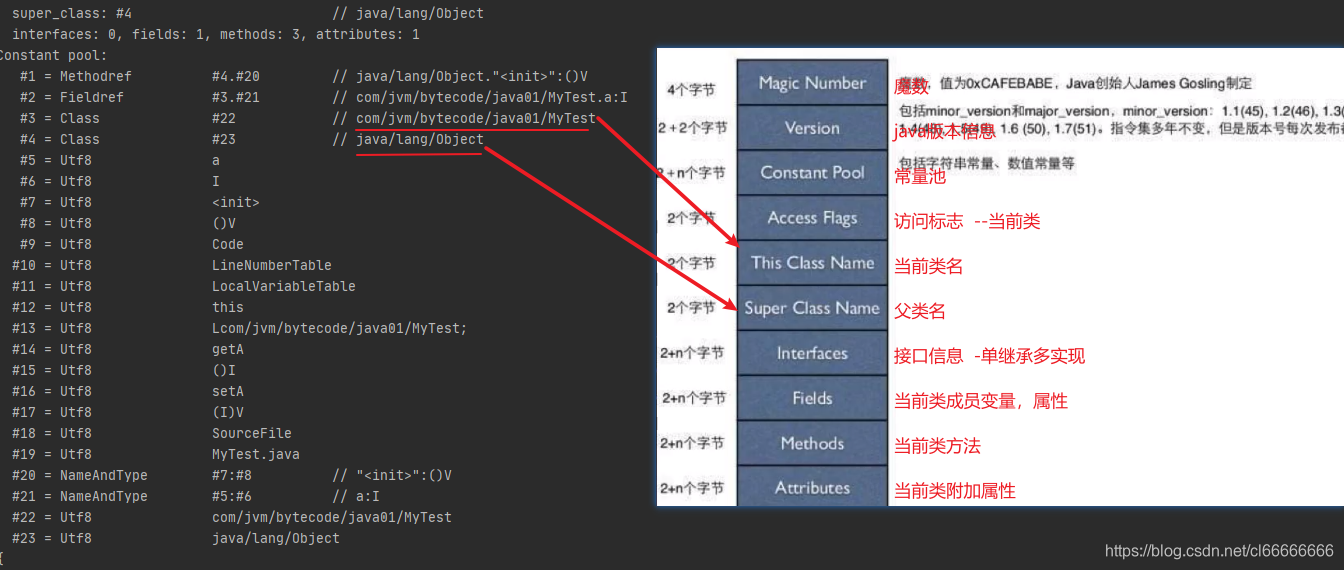Image resolution: width=1344 pixels, height=570 pixels.
Task: Select the interfaces, fields, methods, attributes count line
Action: pyautogui.click(x=215, y=34)
